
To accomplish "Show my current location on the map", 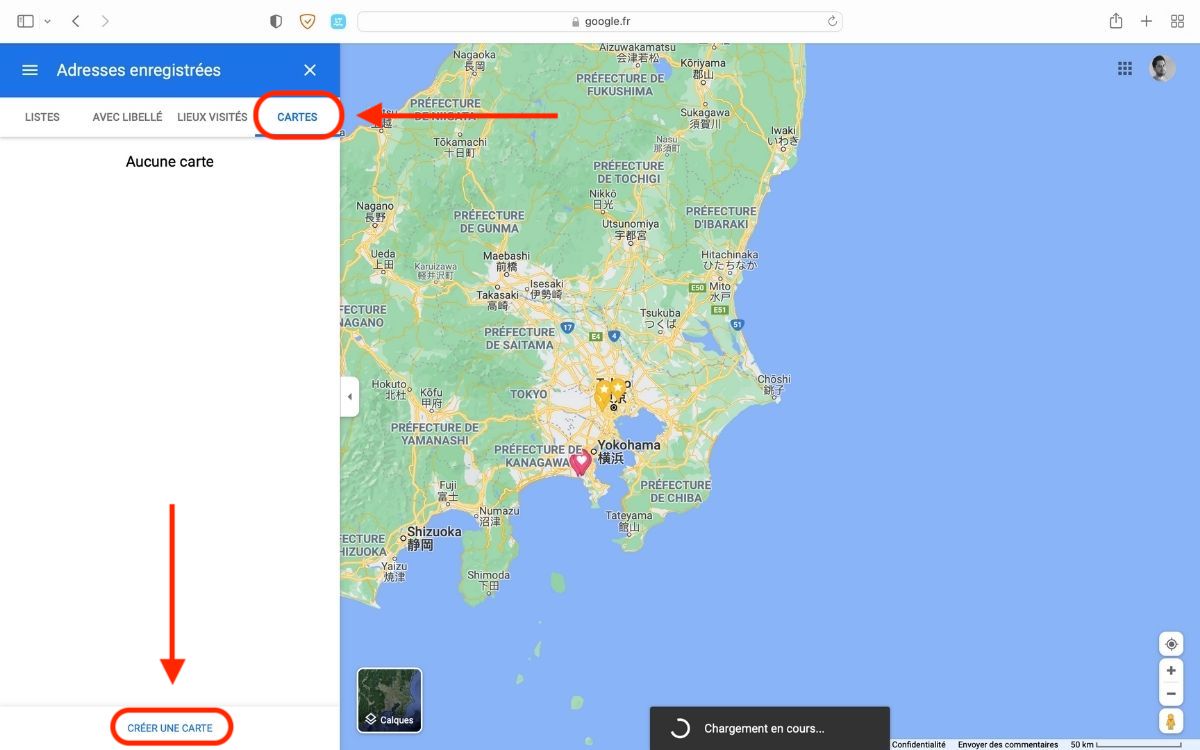I will [1171, 644].
